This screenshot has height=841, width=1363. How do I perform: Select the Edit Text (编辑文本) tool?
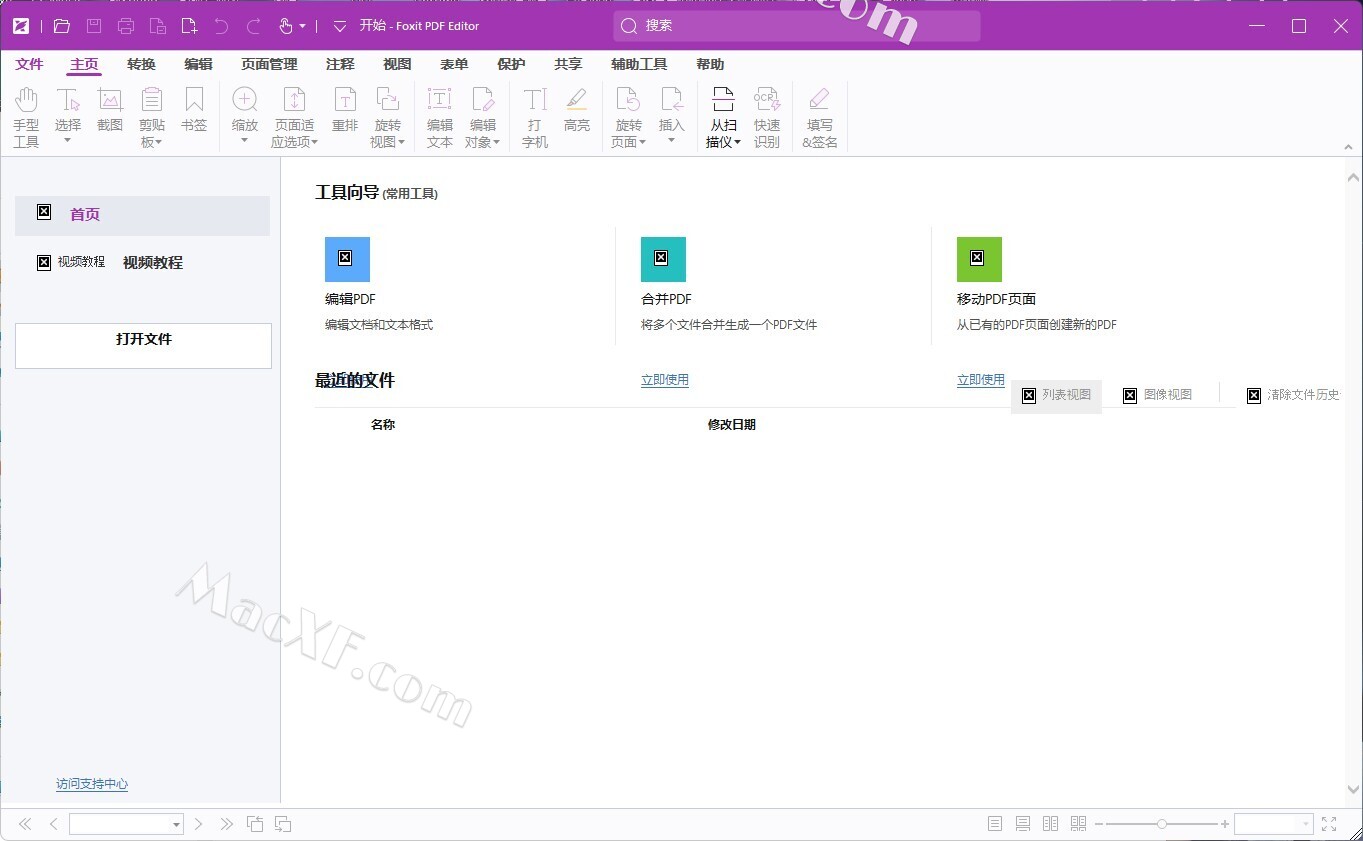click(440, 117)
